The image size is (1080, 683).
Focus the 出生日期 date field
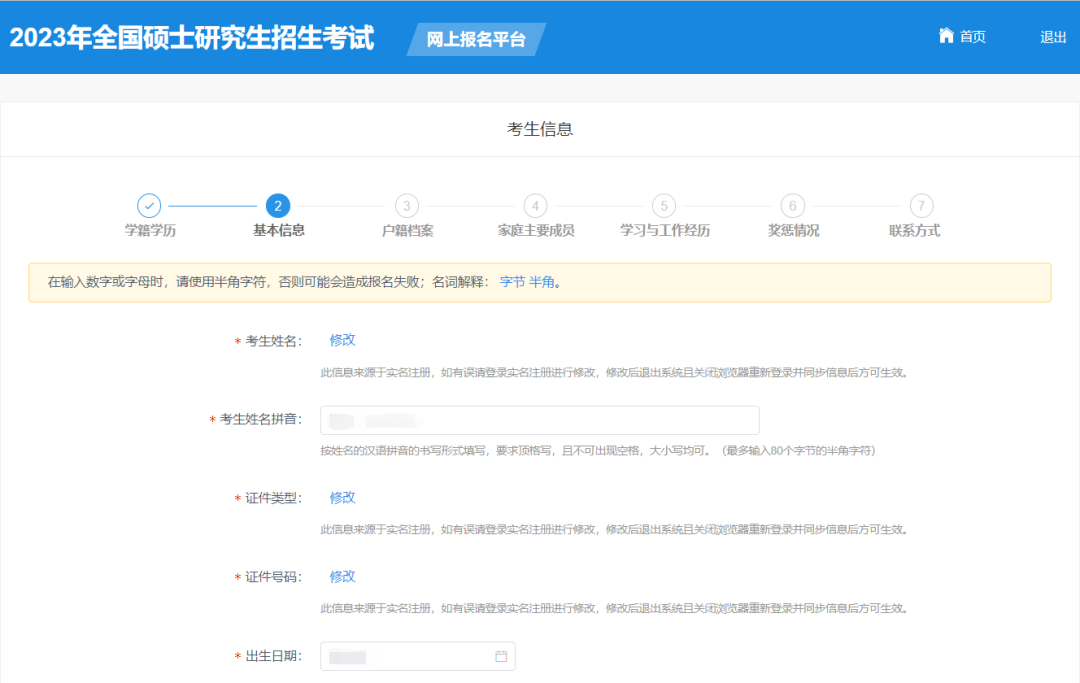tap(417, 656)
